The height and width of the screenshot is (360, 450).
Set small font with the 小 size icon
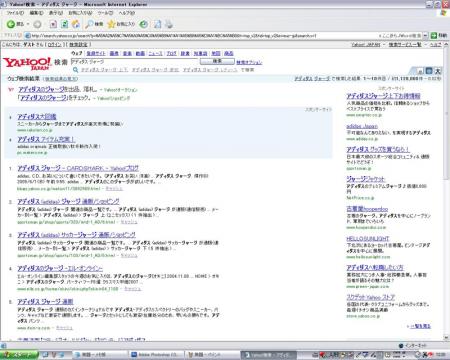click(420, 71)
